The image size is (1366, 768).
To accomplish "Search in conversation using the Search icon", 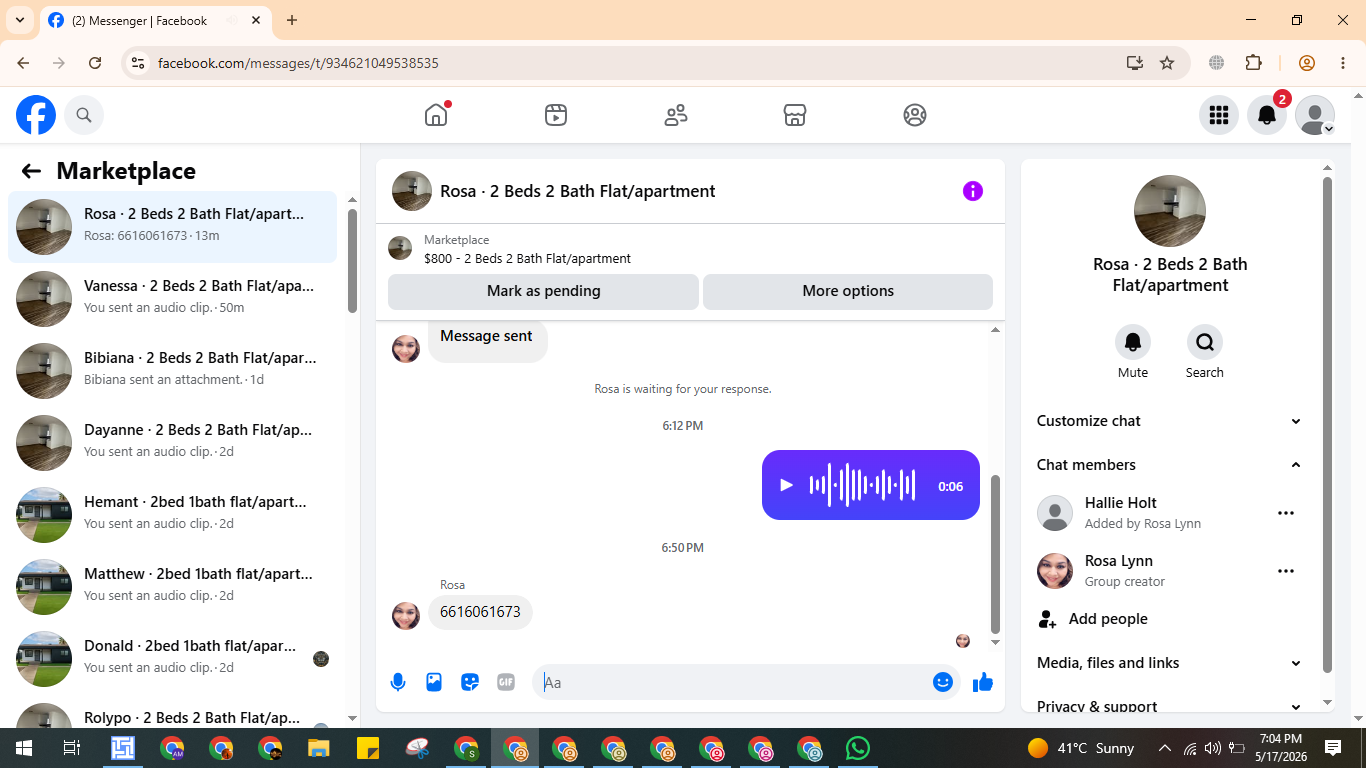I will tap(1205, 342).
